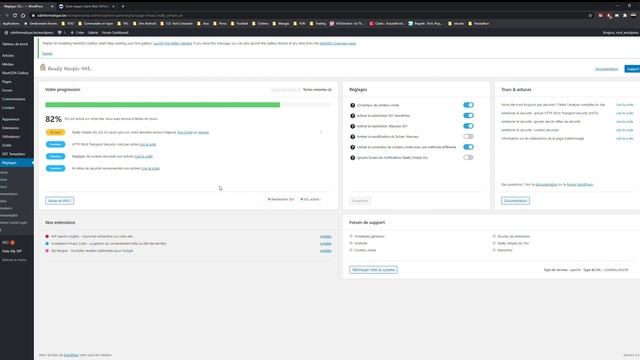
Task: Open the Perso bookmark folder
Action: [x=220, y=24]
